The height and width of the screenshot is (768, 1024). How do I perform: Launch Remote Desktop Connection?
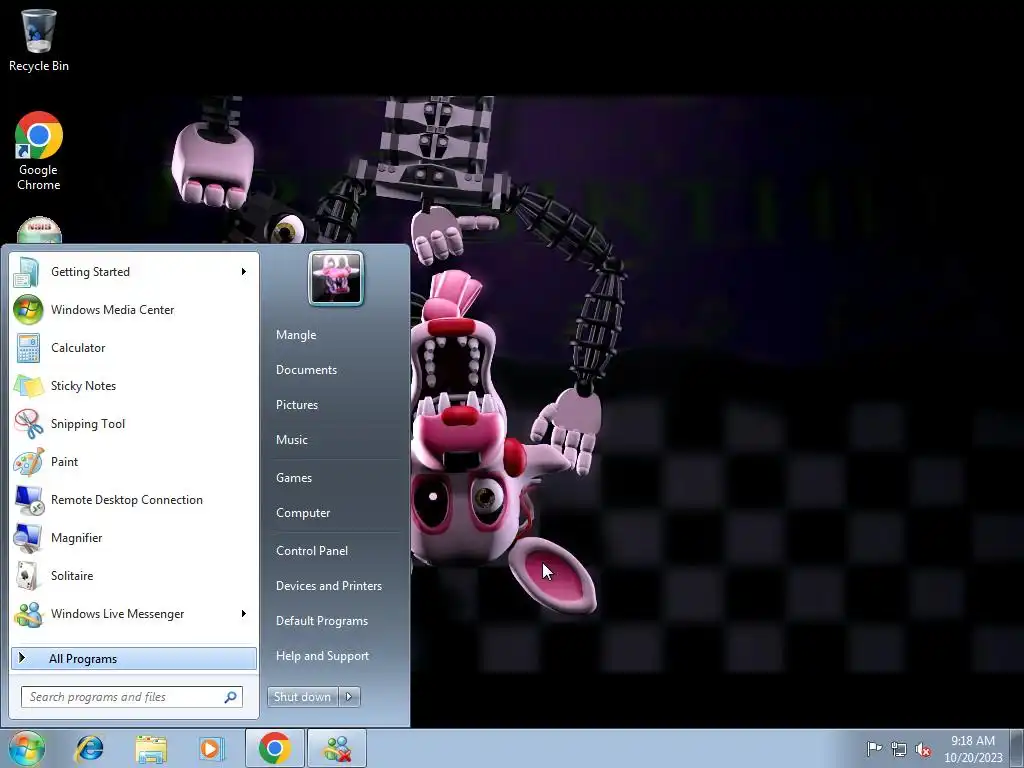click(134, 500)
